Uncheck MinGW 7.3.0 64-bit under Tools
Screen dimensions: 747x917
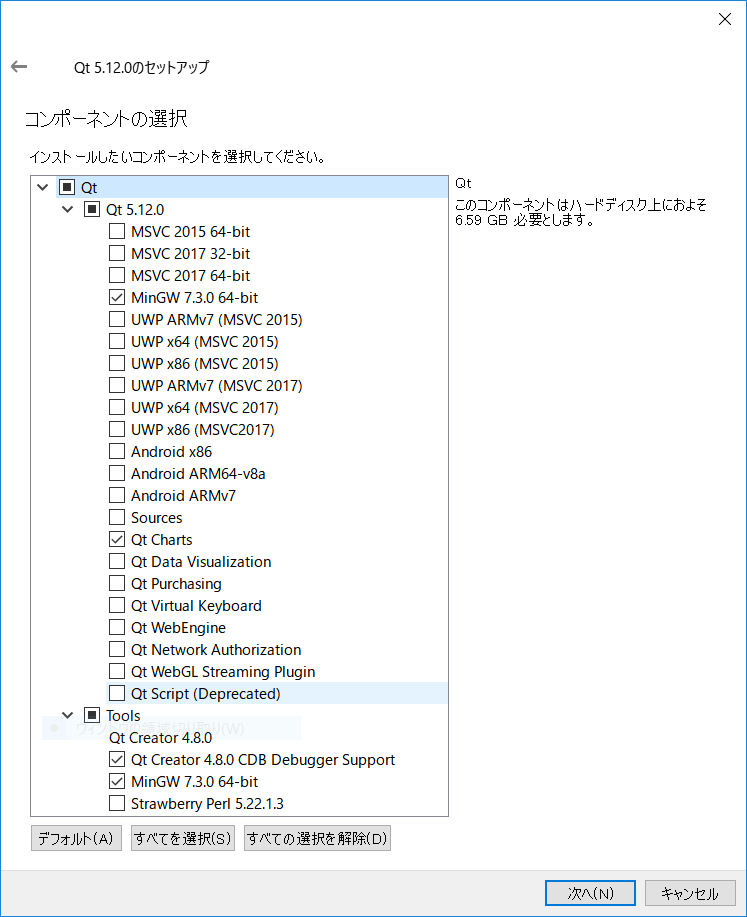(x=117, y=782)
